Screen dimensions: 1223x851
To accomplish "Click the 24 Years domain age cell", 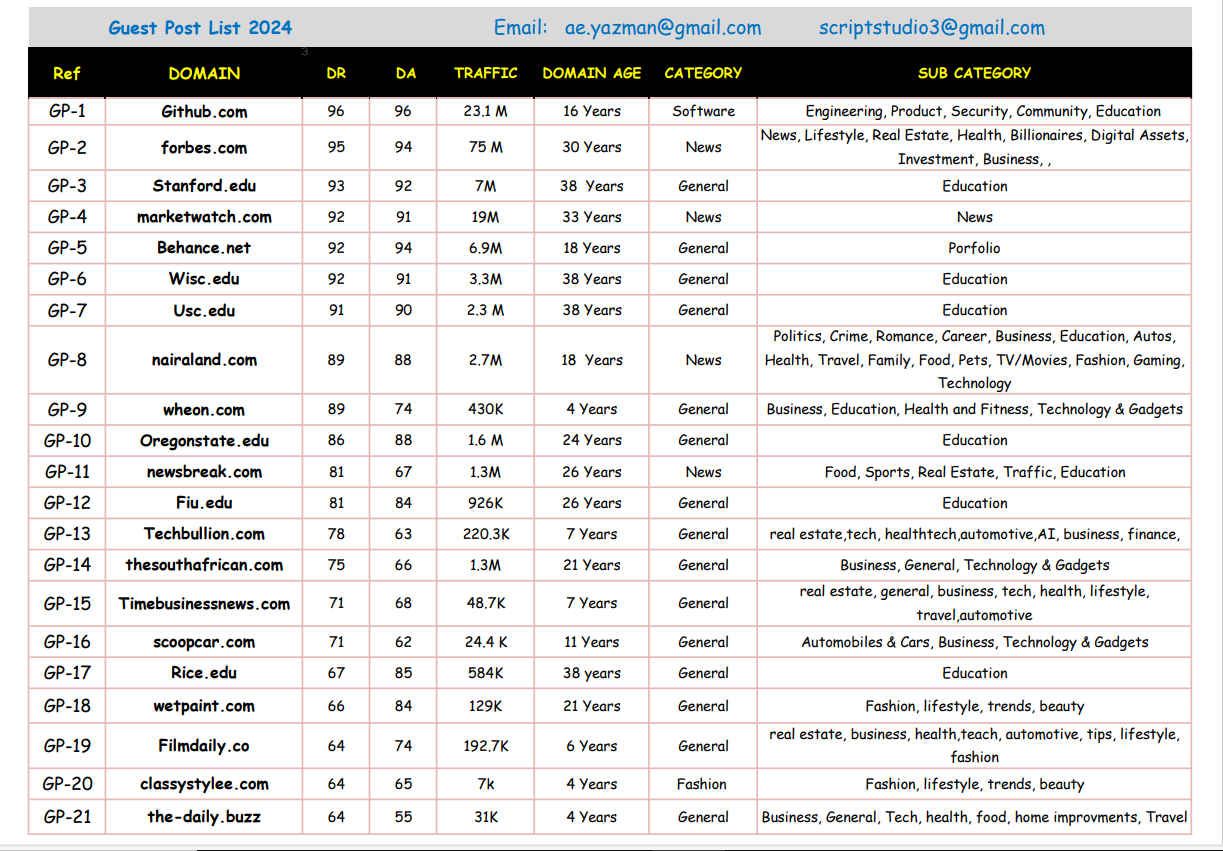I will click(592, 440).
